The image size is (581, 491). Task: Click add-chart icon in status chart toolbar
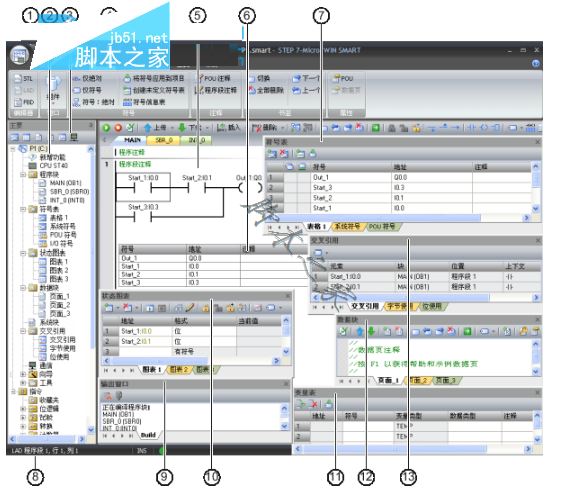click(x=109, y=308)
